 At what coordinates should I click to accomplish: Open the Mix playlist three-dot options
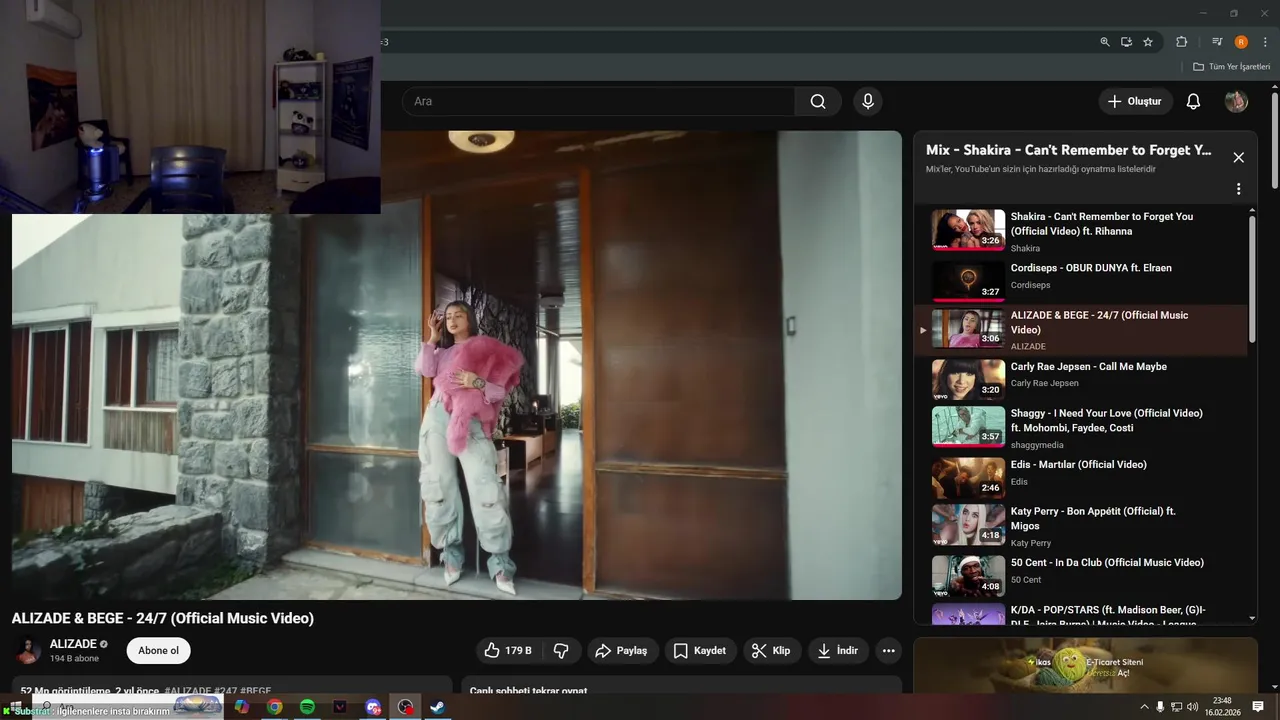coord(1238,189)
